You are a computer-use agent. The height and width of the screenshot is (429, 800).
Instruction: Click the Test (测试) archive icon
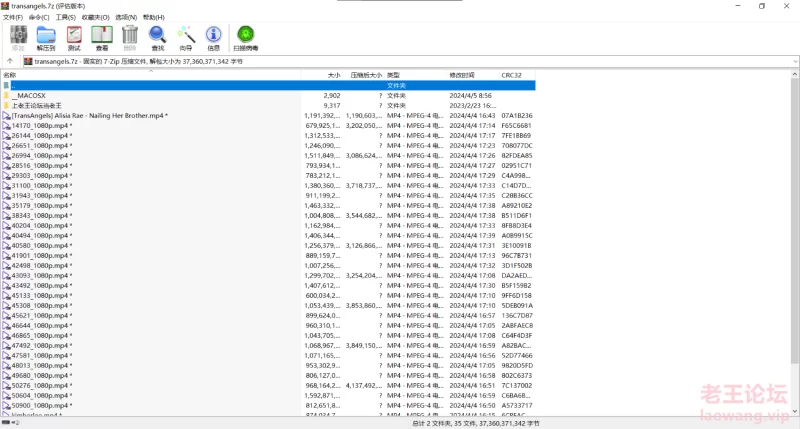pyautogui.click(x=74, y=38)
